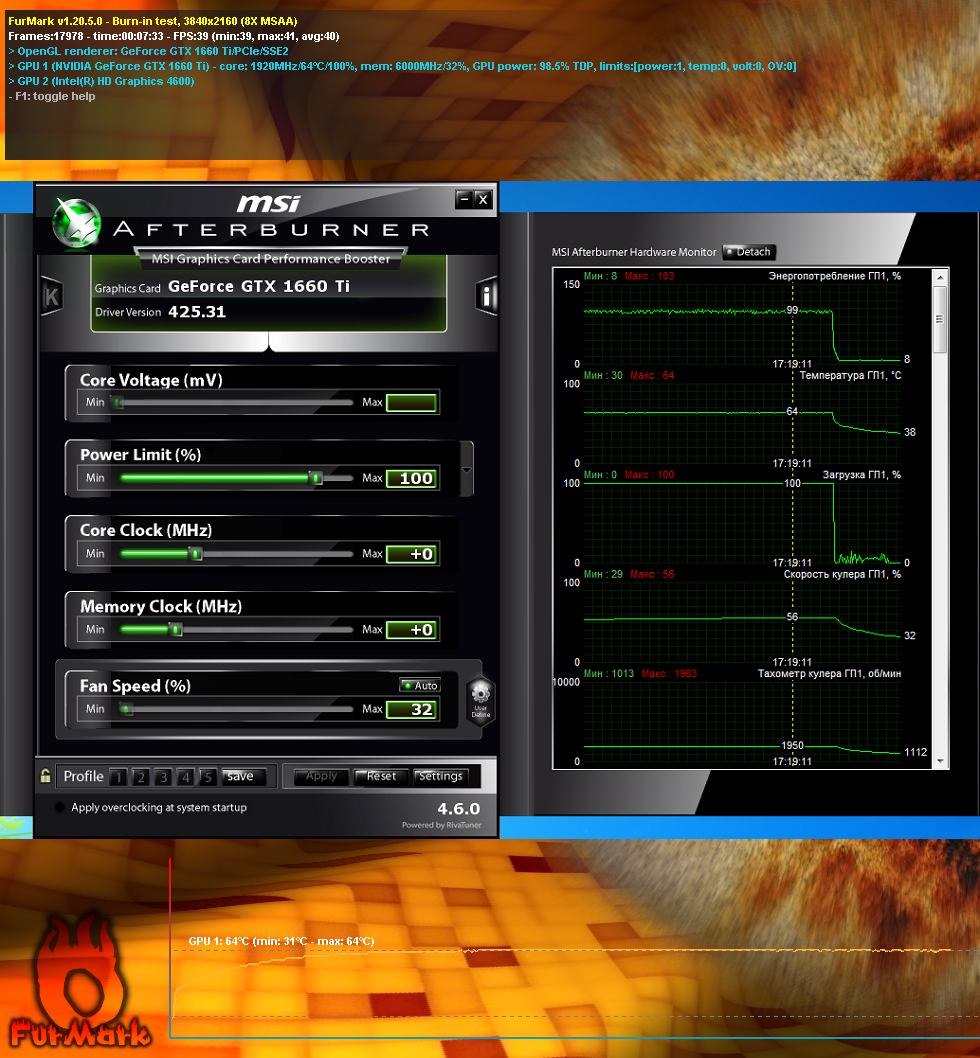This screenshot has height=1058, width=980.
Task: Click the Memory Clock value field
Action: point(412,630)
